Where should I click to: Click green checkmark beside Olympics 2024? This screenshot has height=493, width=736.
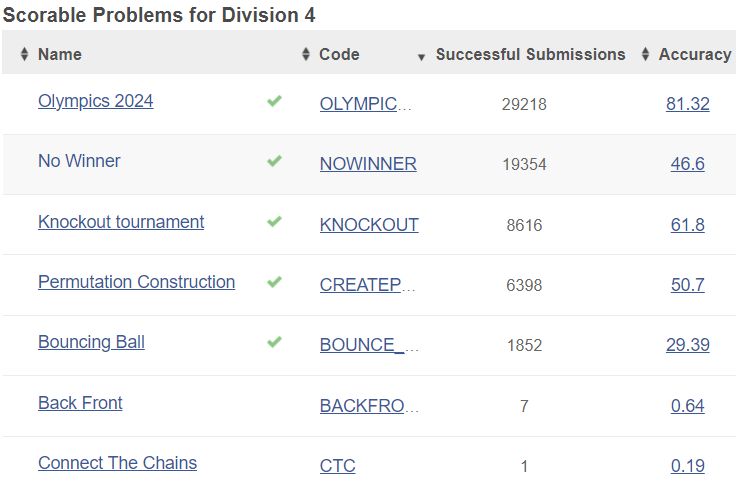click(x=274, y=101)
